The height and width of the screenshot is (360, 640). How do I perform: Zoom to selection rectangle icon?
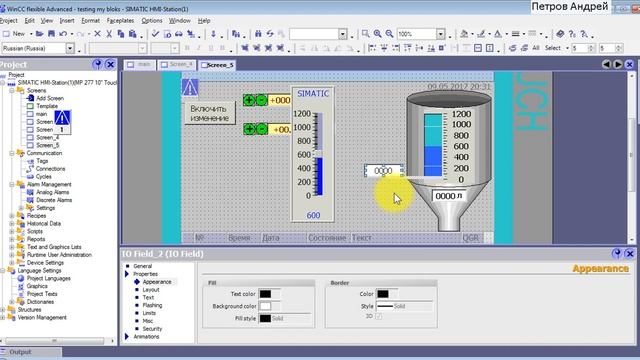click(x=366, y=34)
